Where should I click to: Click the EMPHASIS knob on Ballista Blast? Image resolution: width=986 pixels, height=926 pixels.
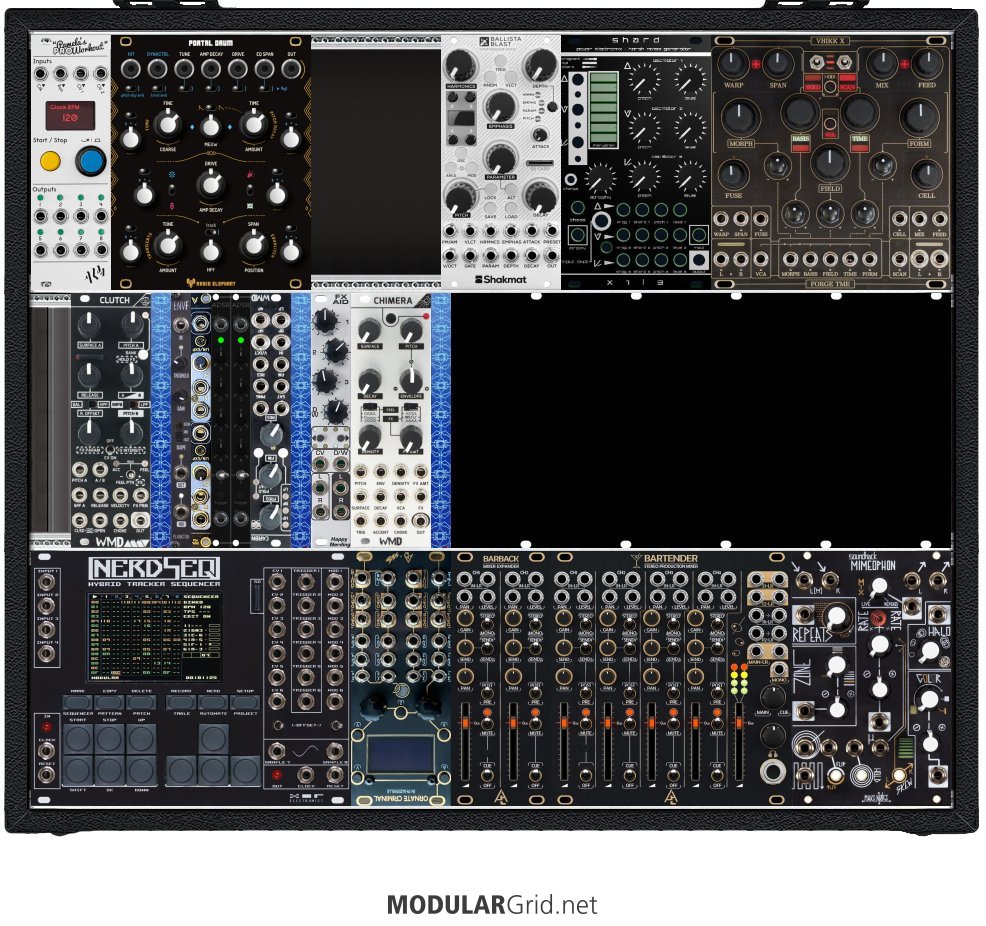[501, 107]
